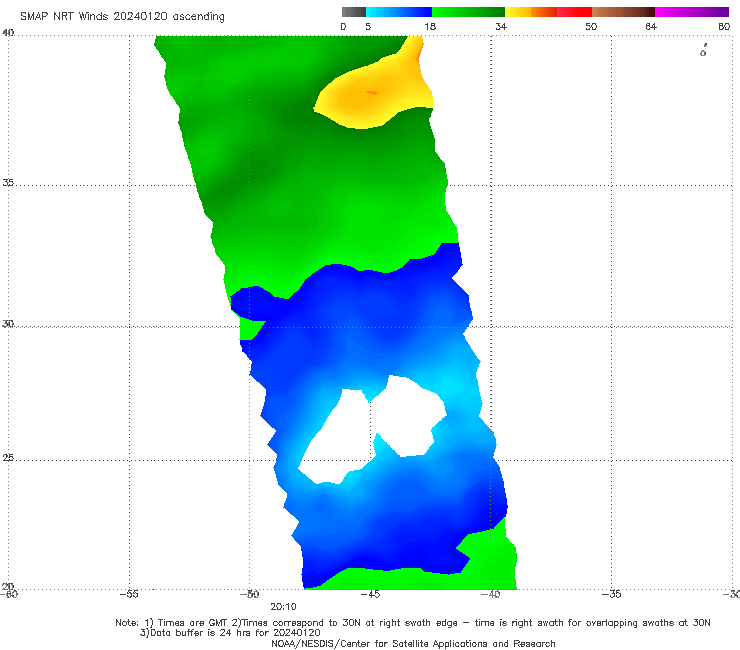Click the '5' label under the color bar

(x=368, y=27)
